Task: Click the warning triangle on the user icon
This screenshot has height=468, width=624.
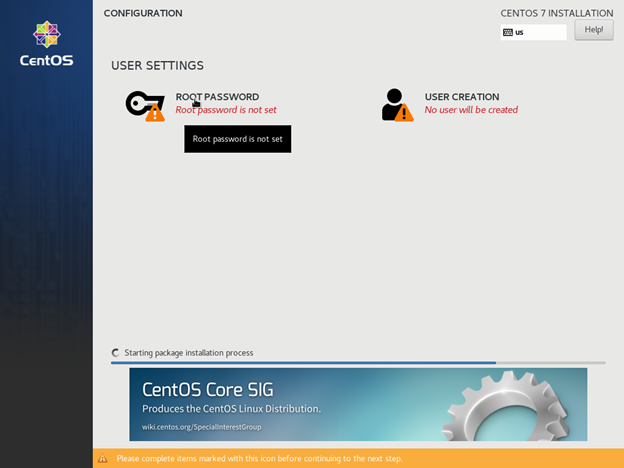Action: [x=404, y=114]
